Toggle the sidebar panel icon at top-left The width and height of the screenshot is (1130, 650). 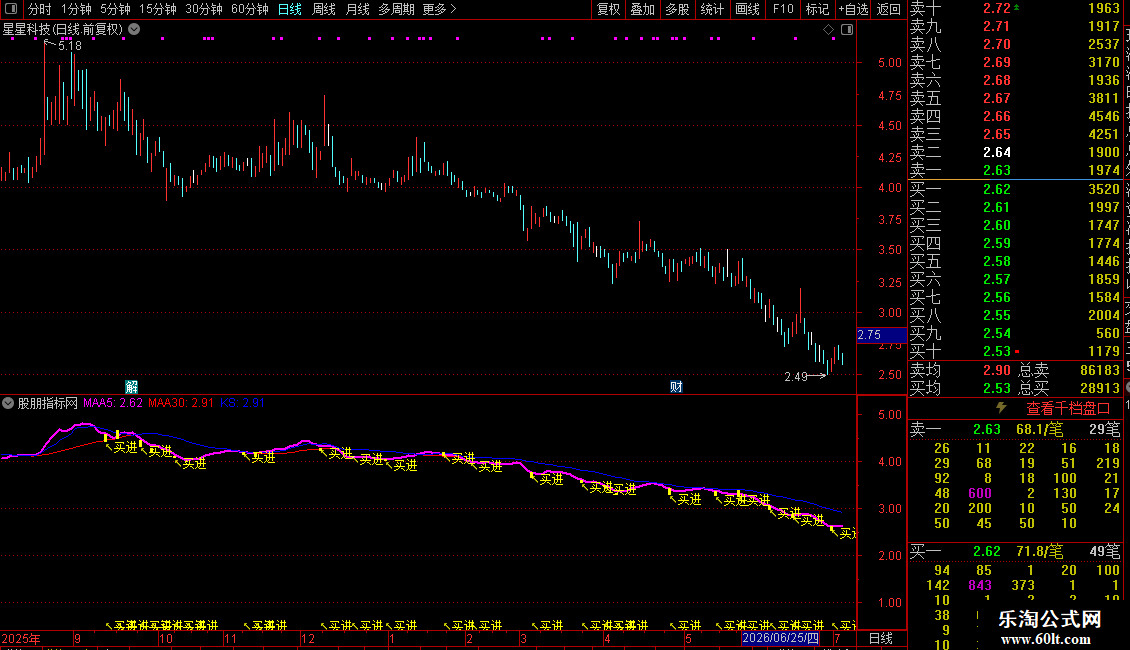[11, 9]
